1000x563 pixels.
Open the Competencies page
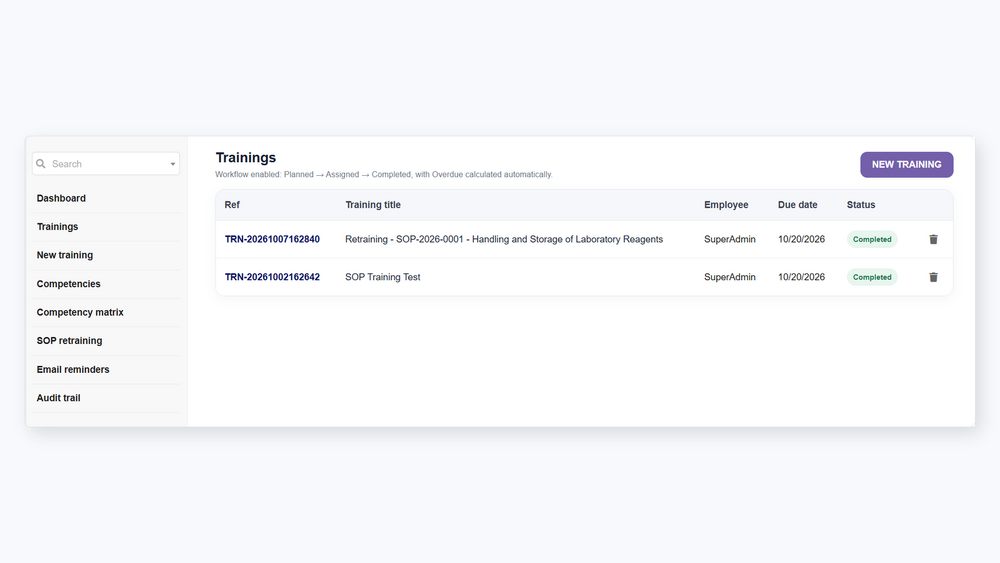(x=68, y=284)
